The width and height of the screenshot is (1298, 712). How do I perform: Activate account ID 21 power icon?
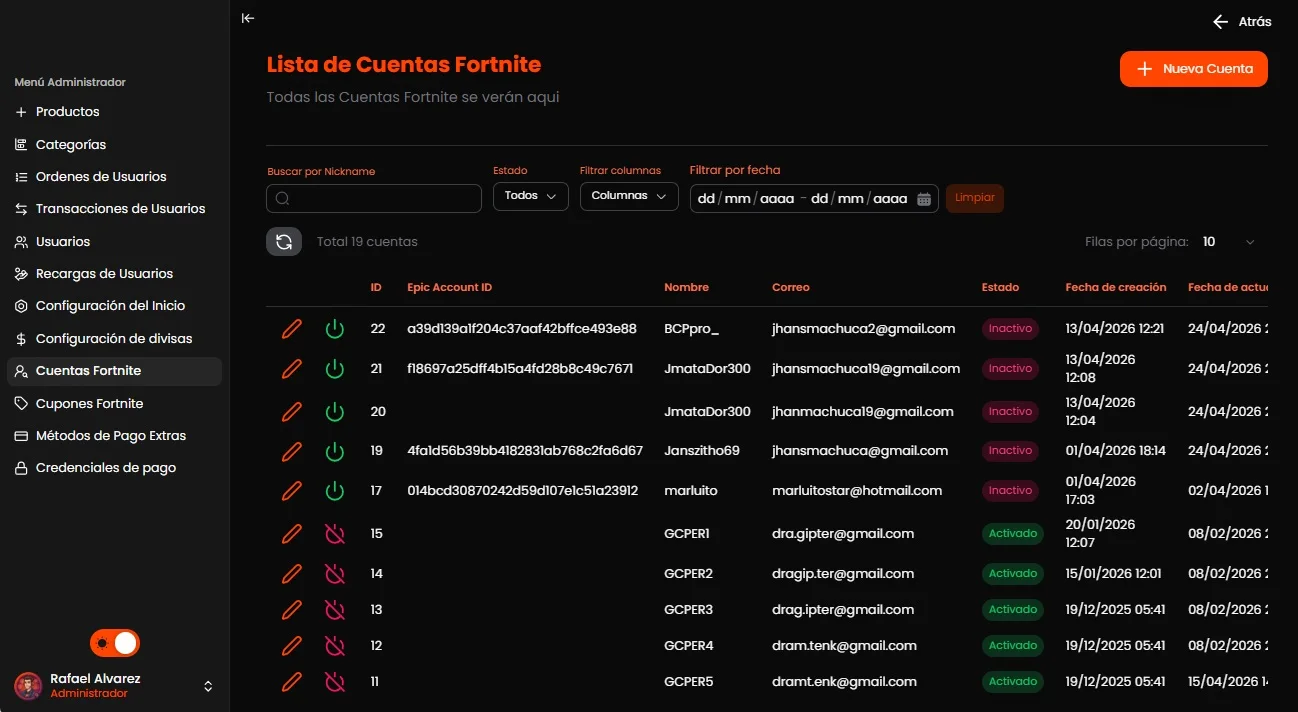click(x=335, y=369)
